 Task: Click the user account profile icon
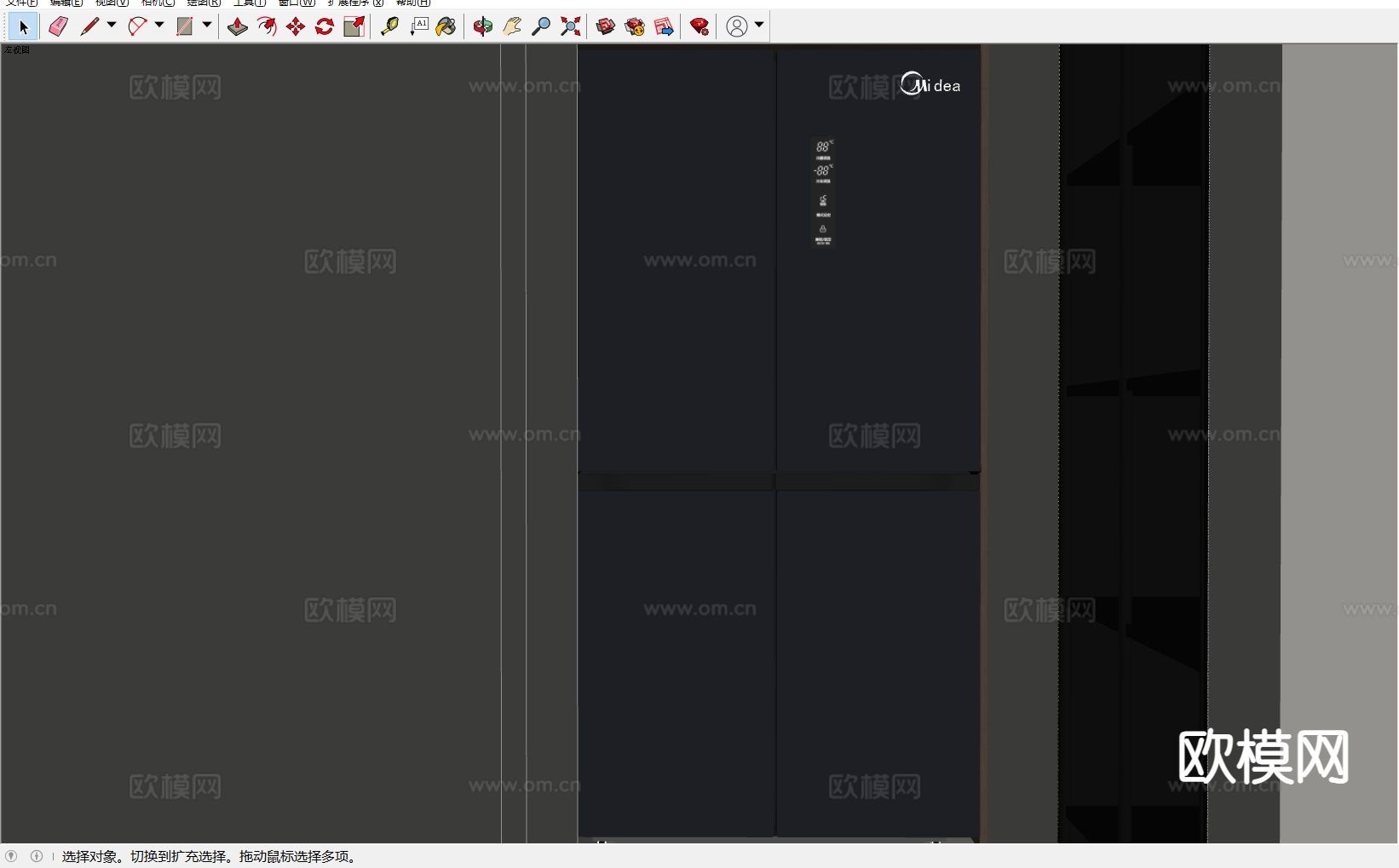[x=737, y=27]
